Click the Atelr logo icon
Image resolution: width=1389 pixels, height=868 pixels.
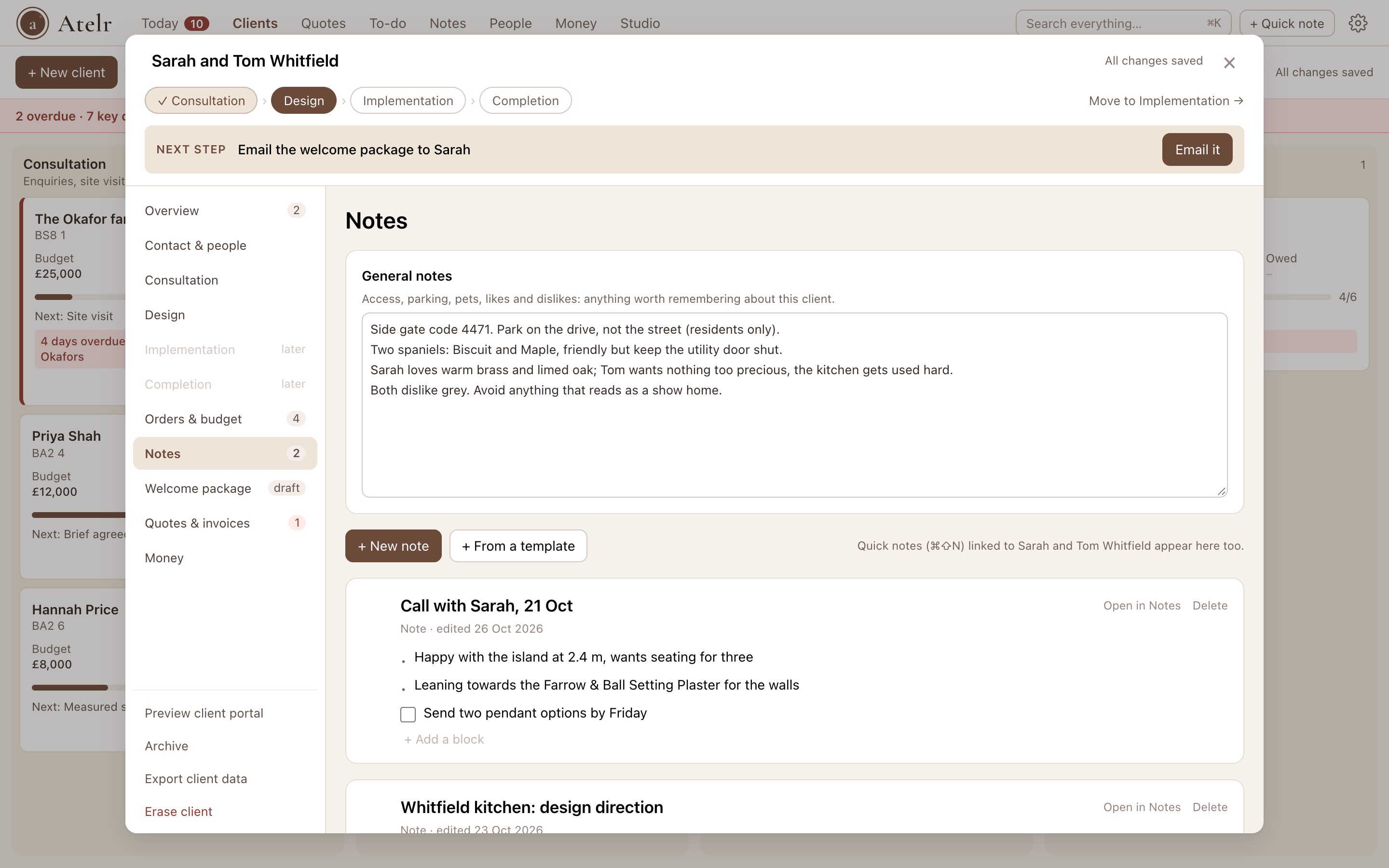coord(32,24)
